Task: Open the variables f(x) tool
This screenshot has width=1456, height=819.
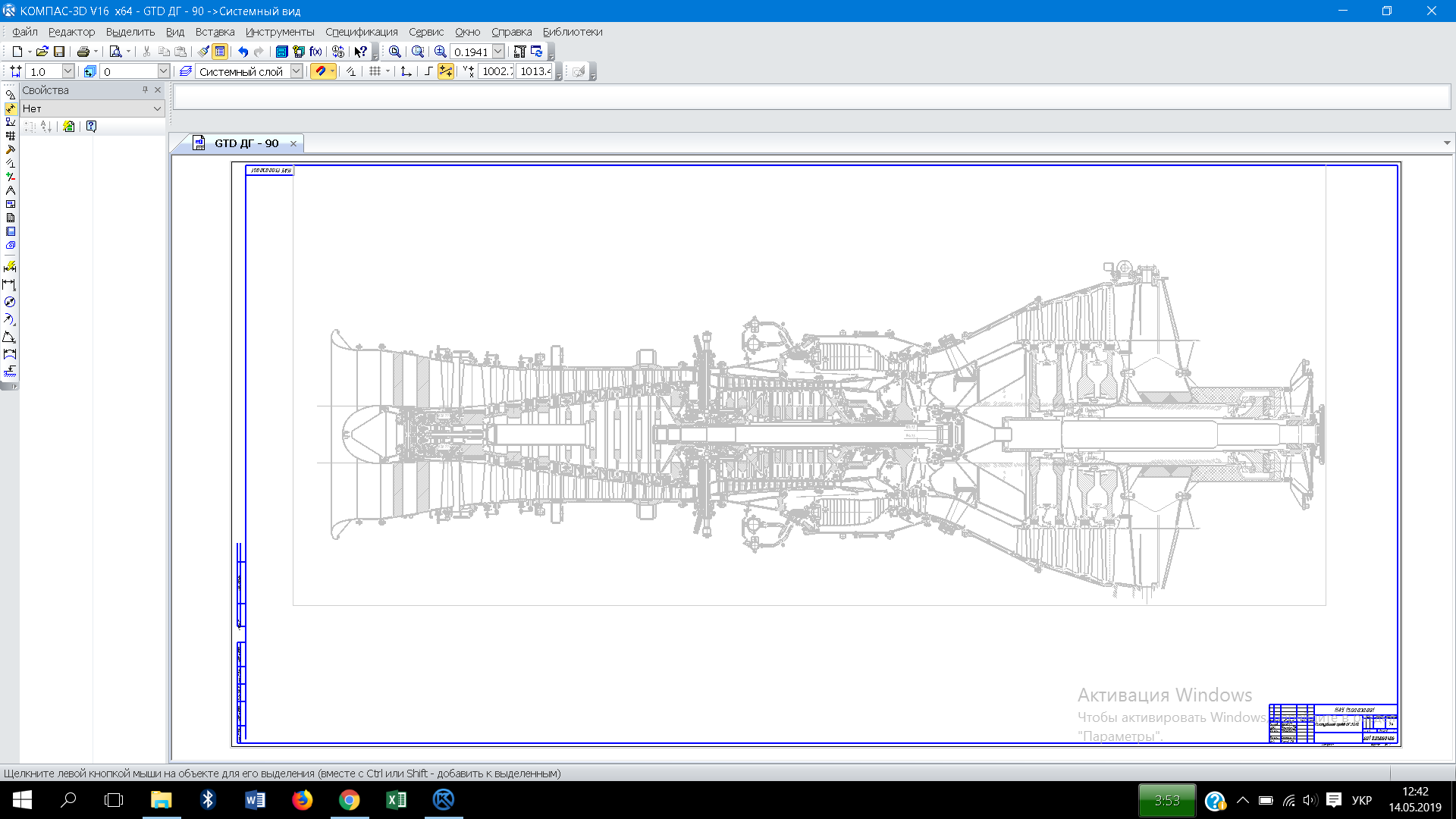Action: (x=315, y=52)
